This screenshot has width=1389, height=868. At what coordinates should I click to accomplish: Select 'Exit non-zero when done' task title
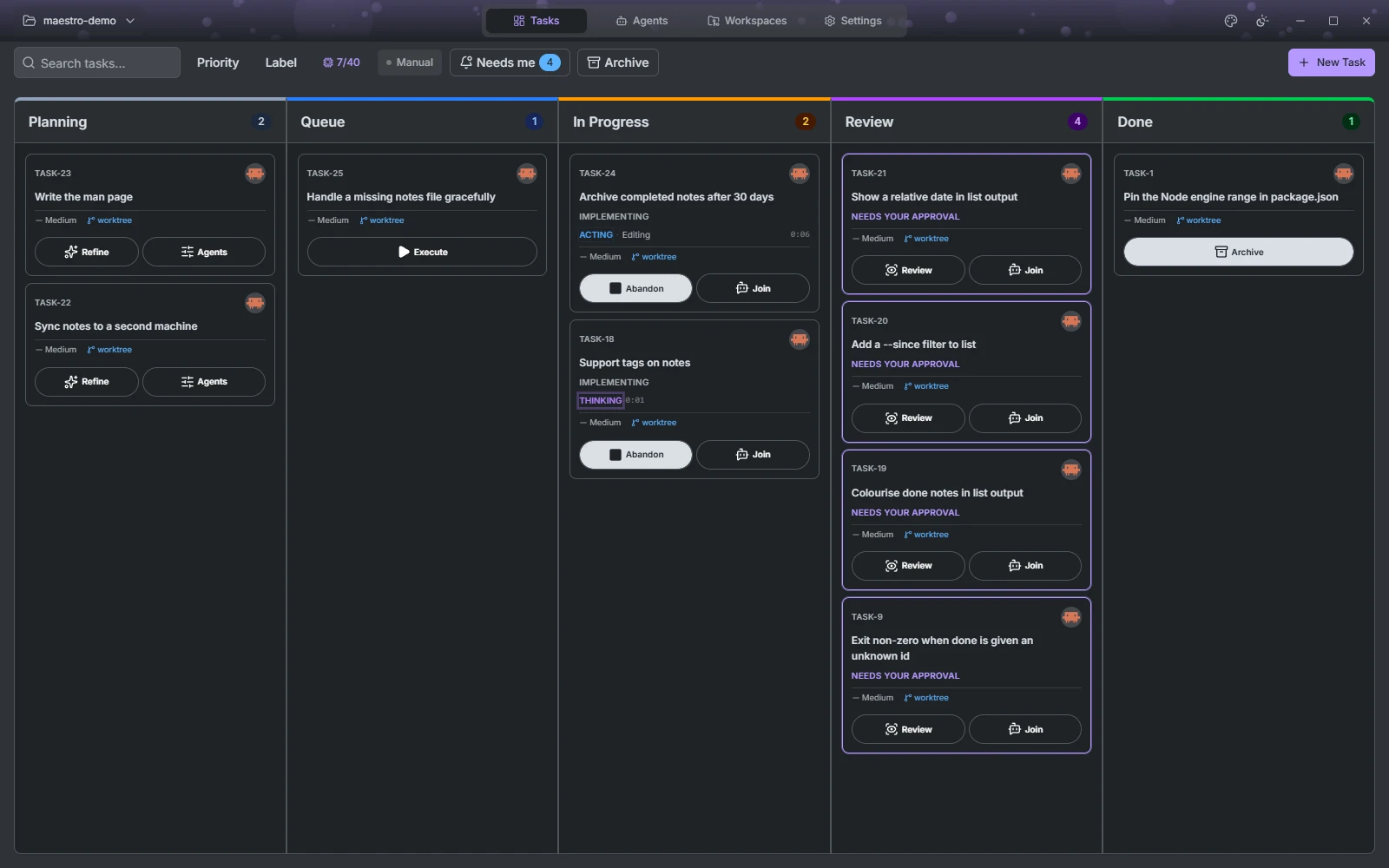click(x=942, y=648)
